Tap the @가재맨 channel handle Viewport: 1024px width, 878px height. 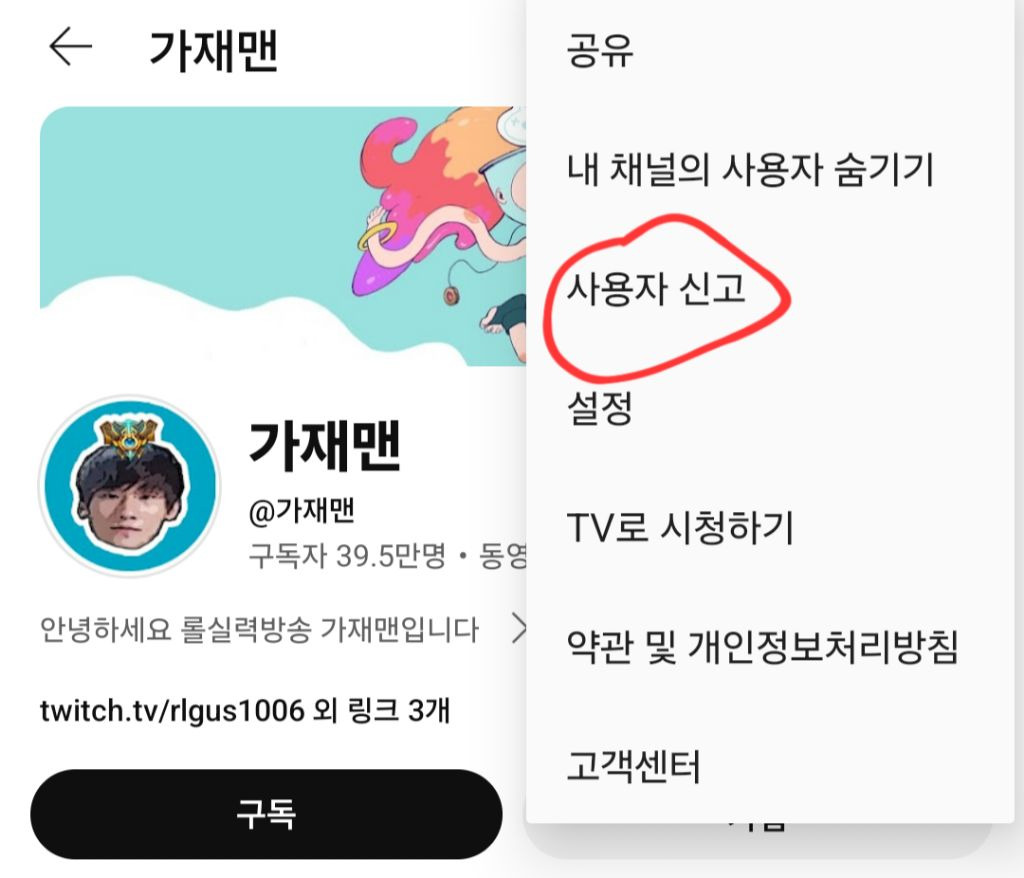point(301,510)
